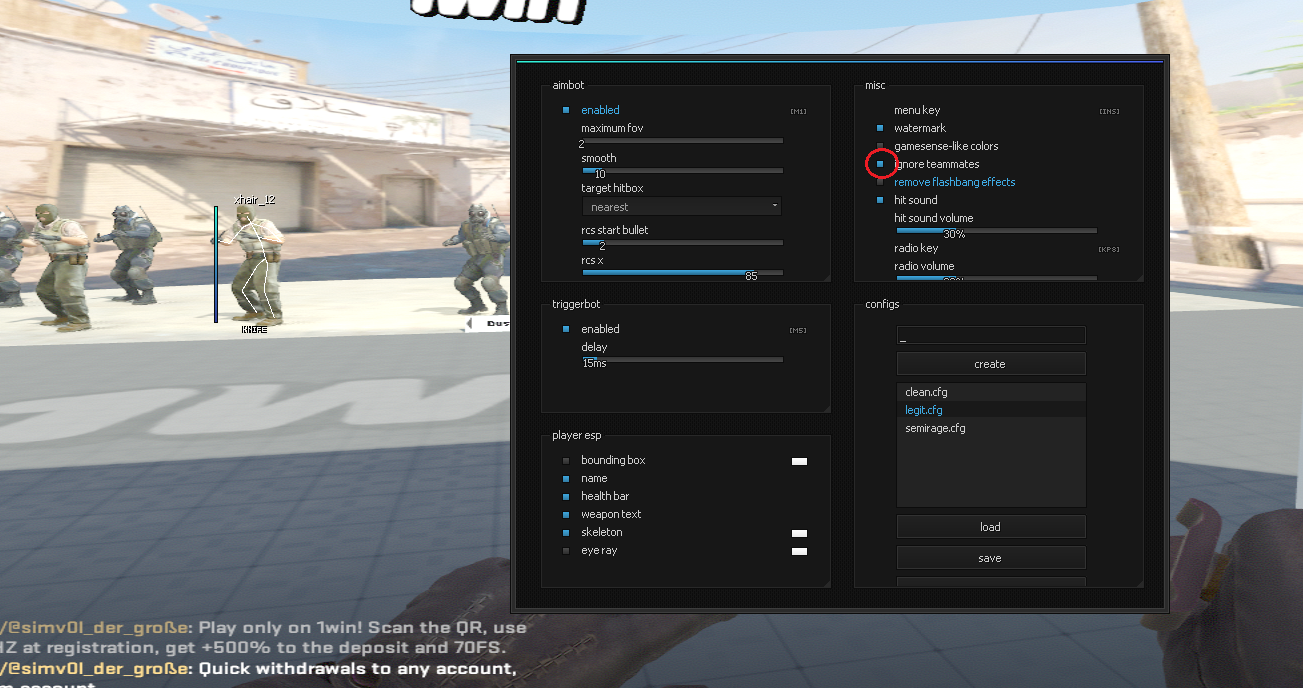Screen dimensions: 1303x688
Task: Toggle the triggerbot enabled checkbox
Action: coord(566,329)
